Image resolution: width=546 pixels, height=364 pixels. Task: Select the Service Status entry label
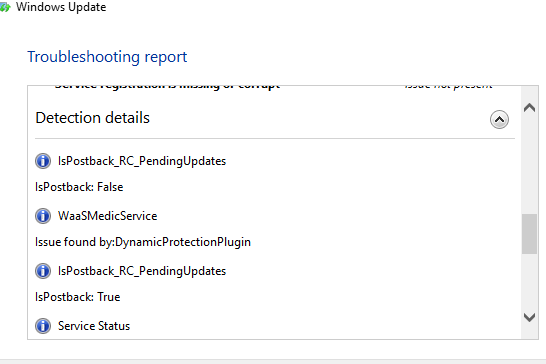94,326
